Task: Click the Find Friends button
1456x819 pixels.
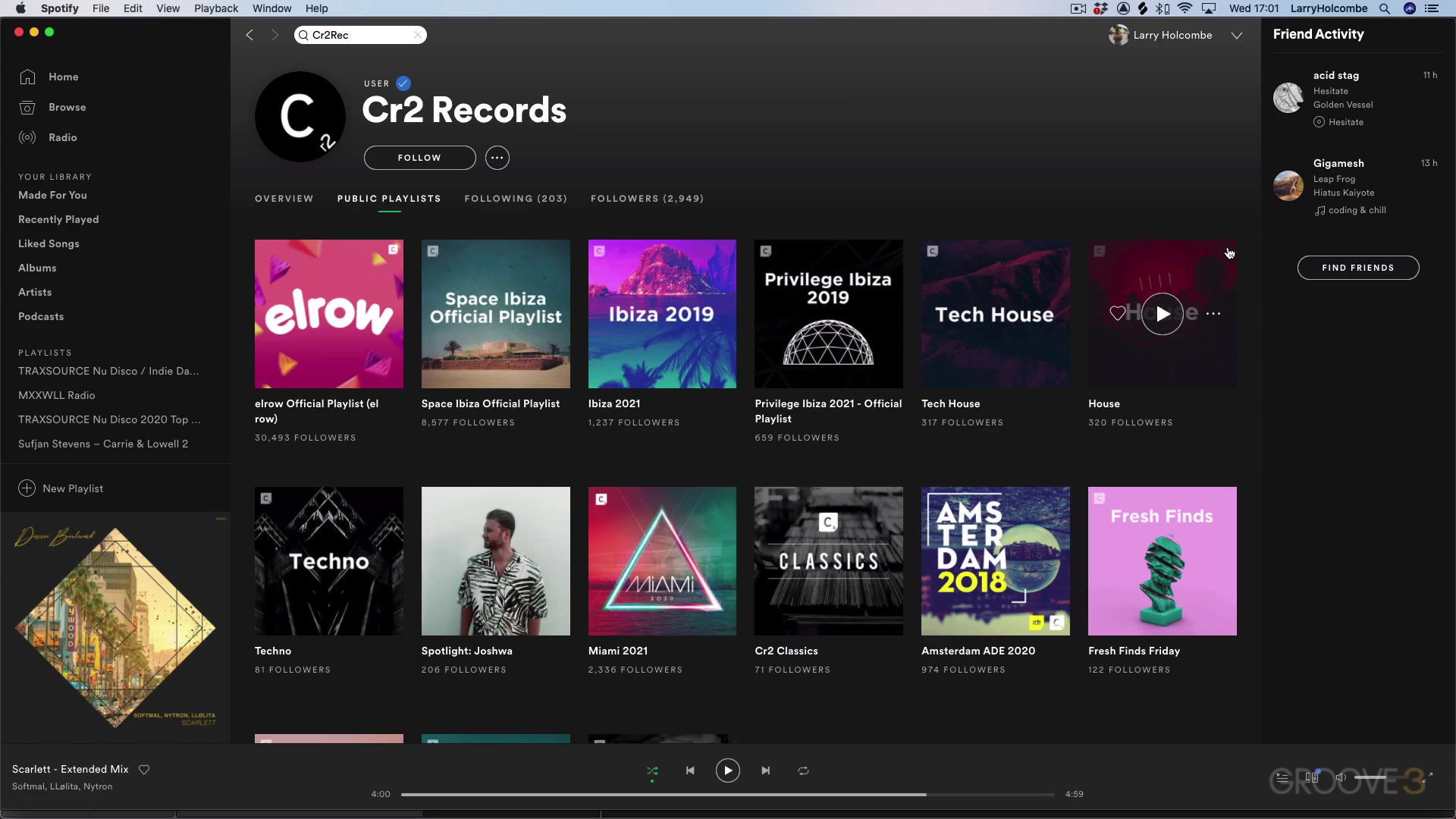Action: (1357, 268)
